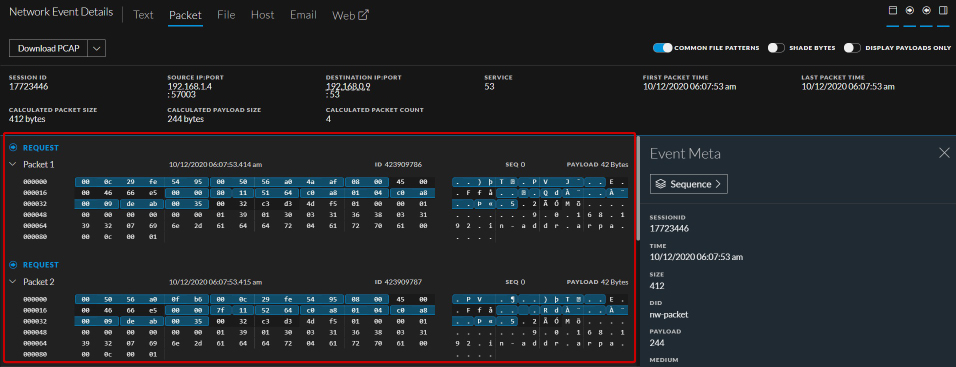Toggle Common File Patterns switch
956x367 pixels.
[x=662, y=48]
